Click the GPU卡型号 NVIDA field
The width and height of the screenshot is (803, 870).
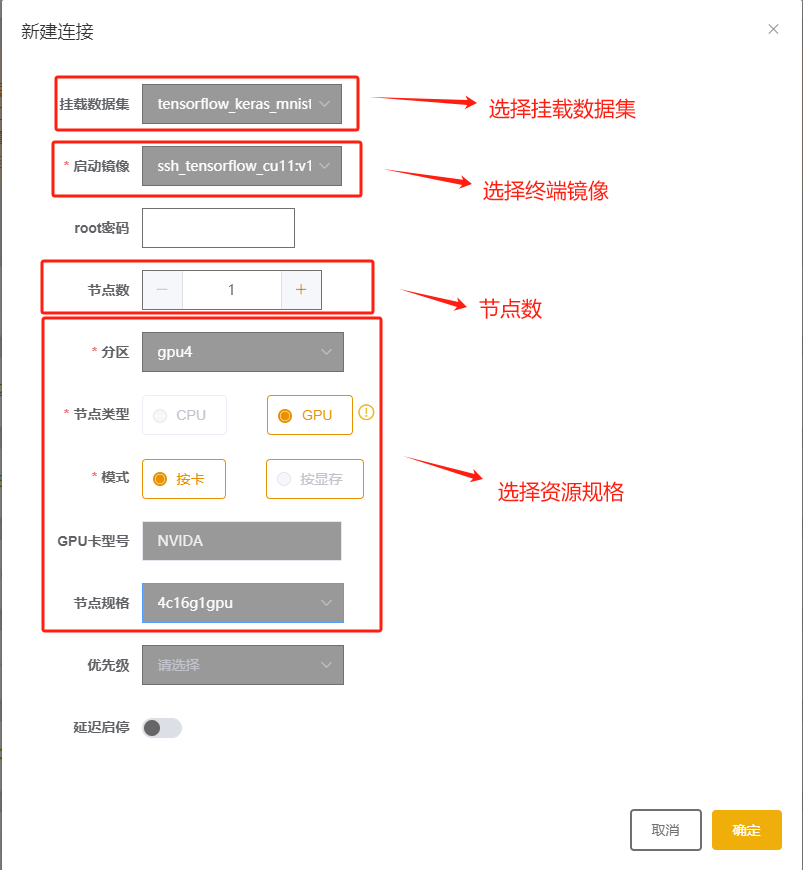[242, 541]
